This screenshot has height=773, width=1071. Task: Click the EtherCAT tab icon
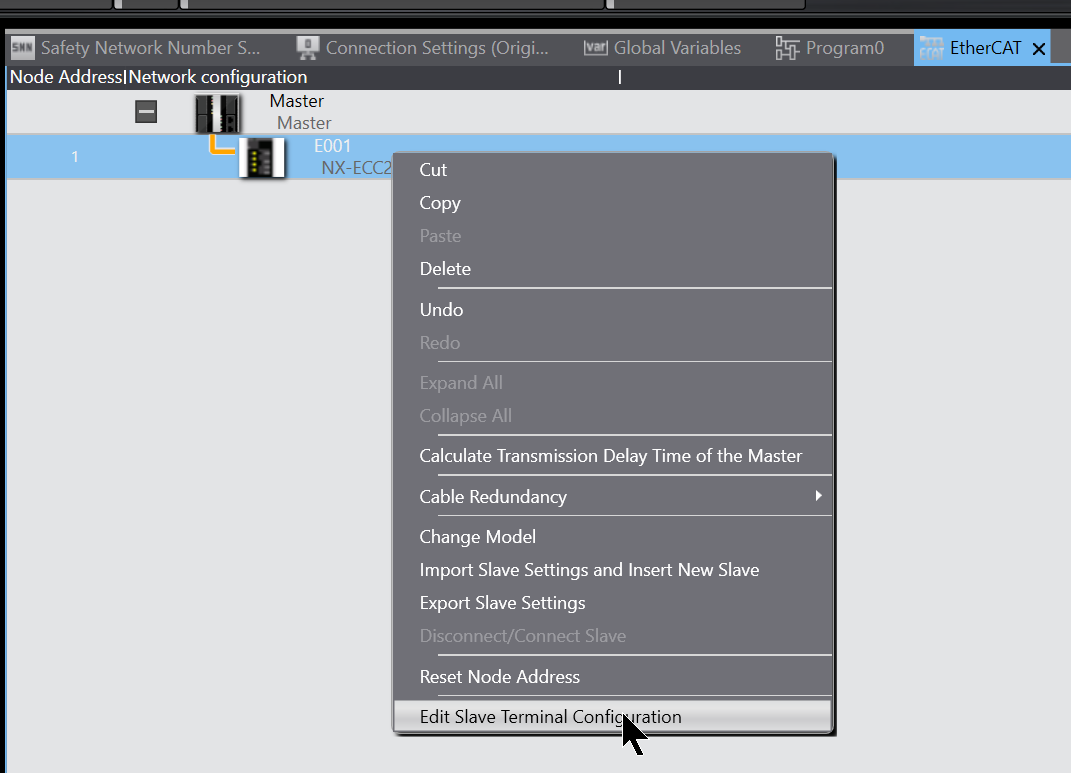(x=931, y=48)
